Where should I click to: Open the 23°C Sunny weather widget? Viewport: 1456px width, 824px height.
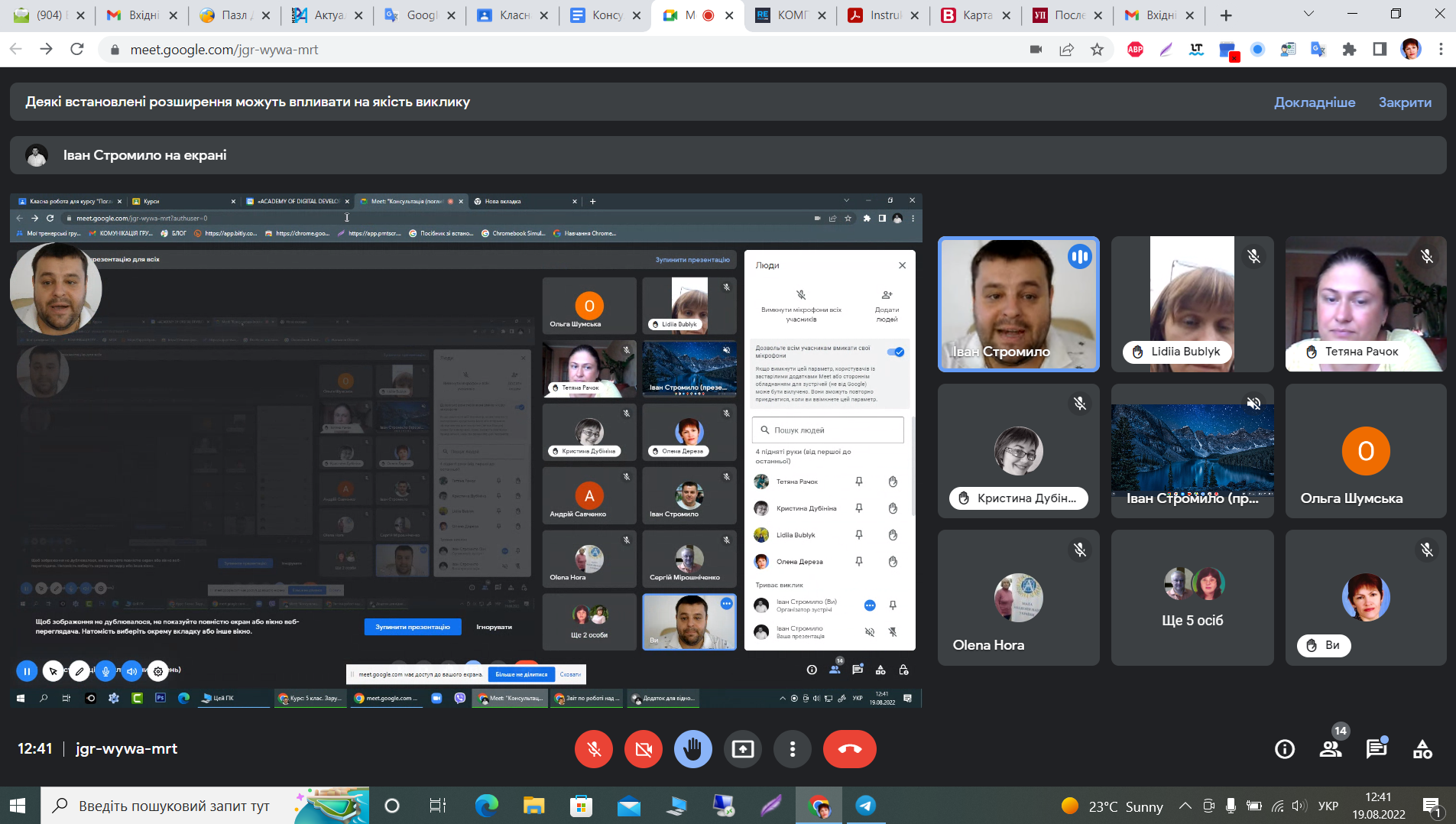point(1112,806)
